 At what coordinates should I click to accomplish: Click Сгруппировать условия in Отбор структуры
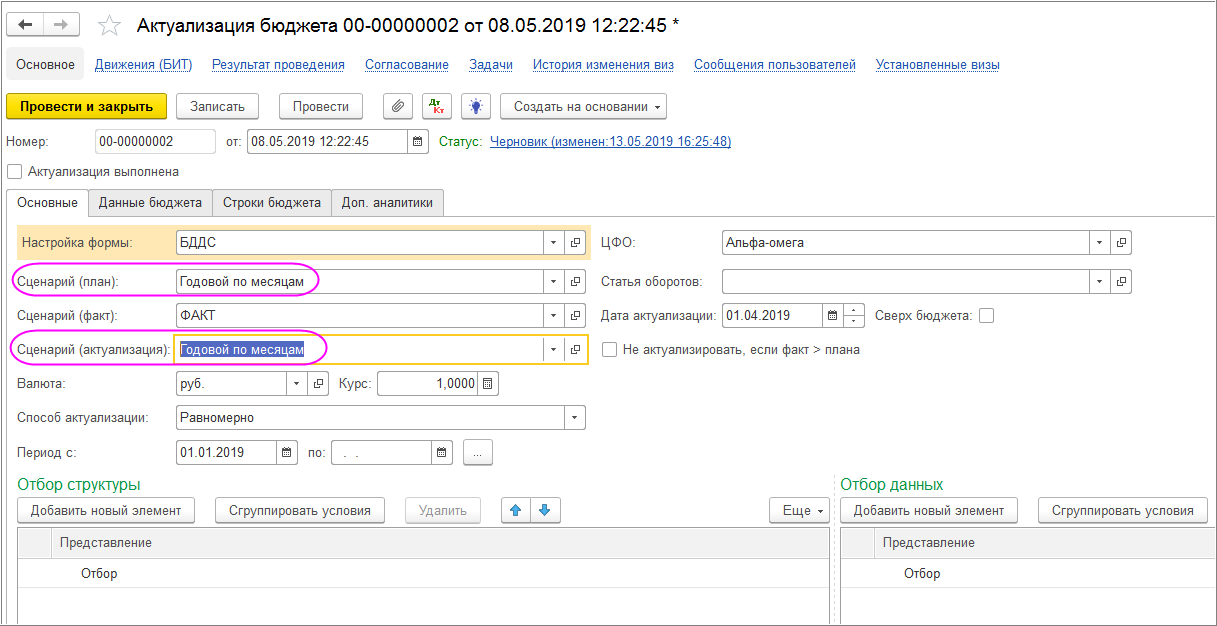[x=300, y=511]
